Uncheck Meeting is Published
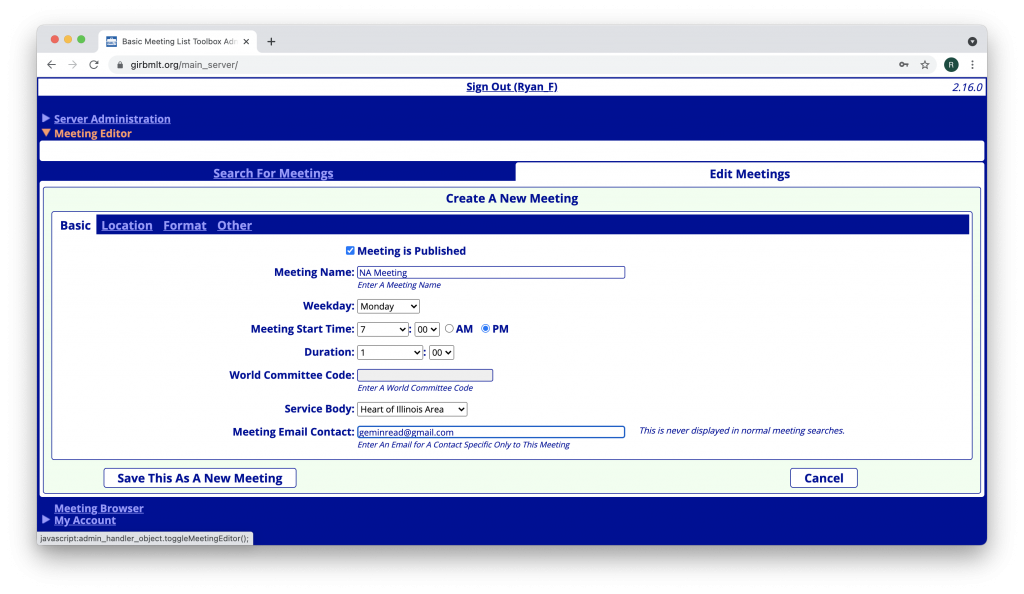The width and height of the screenshot is (1024, 594). pyautogui.click(x=350, y=251)
